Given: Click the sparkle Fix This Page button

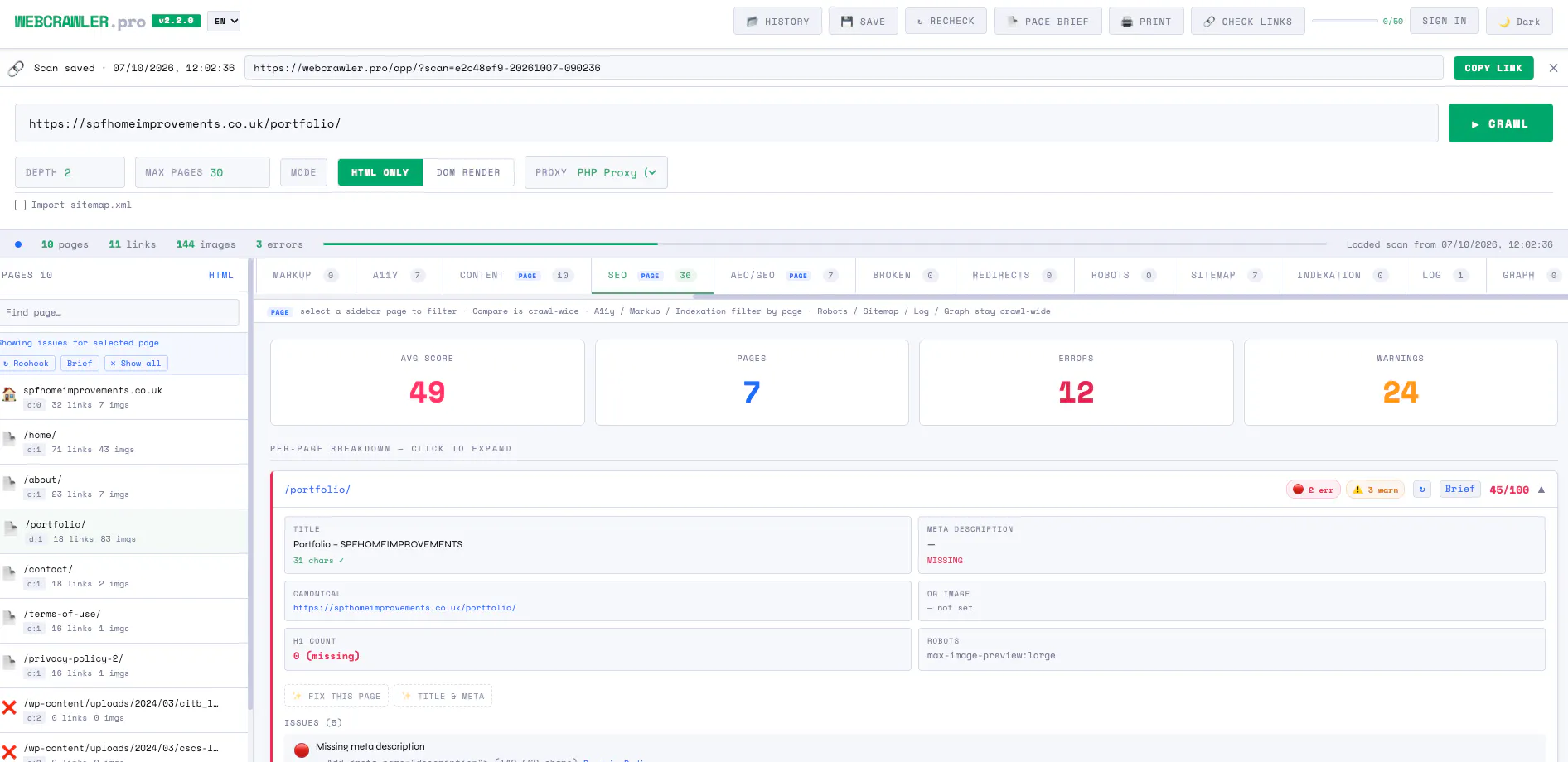Looking at the screenshot, I should pos(336,696).
